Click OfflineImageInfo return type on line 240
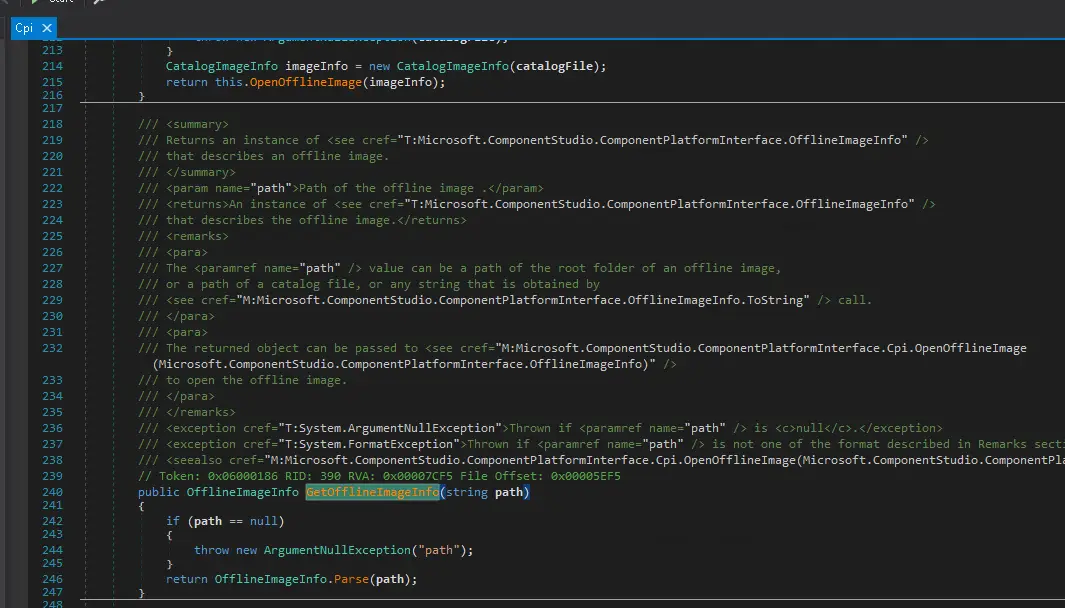This screenshot has width=1065, height=608. 242,492
